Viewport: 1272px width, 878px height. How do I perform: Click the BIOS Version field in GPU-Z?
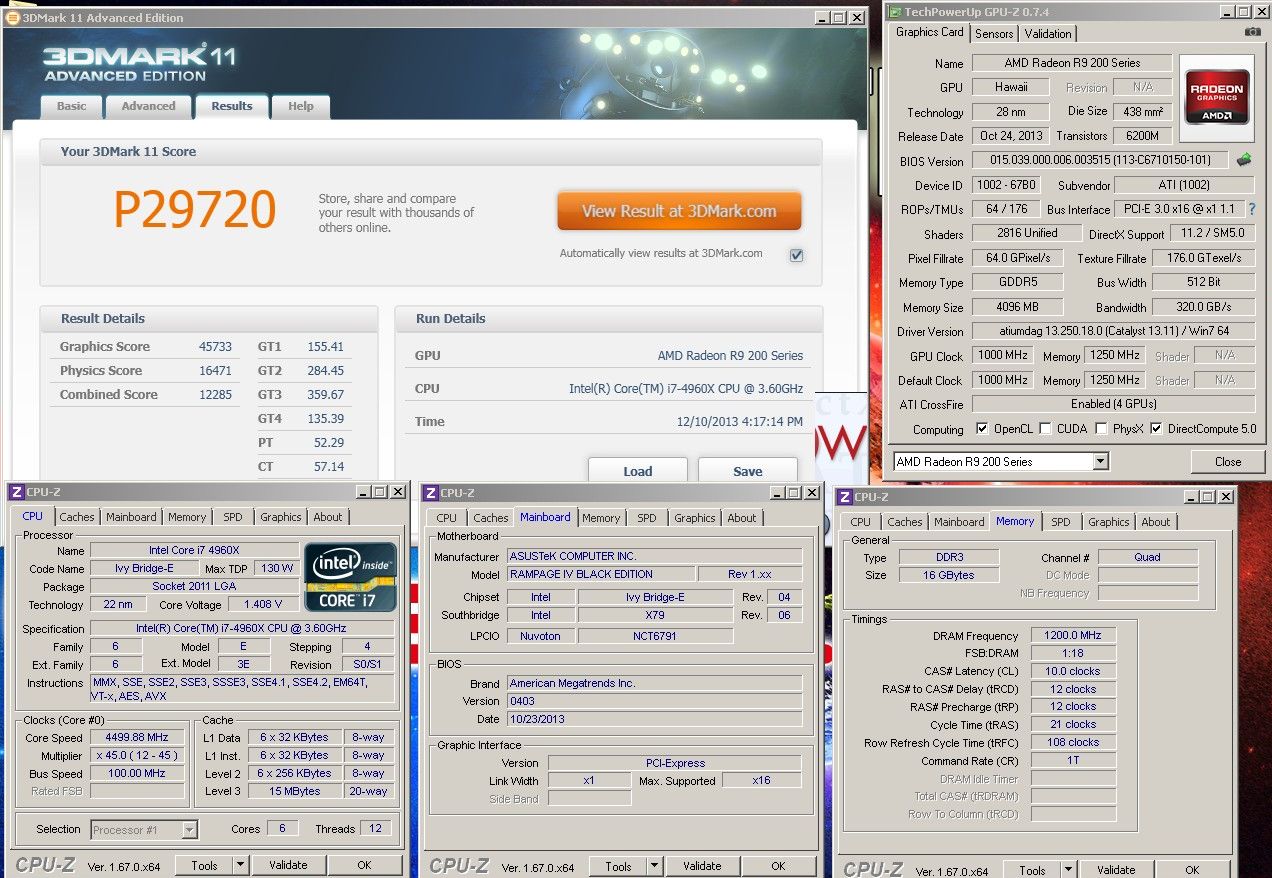pyautogui.click(x=1100, y=160)
